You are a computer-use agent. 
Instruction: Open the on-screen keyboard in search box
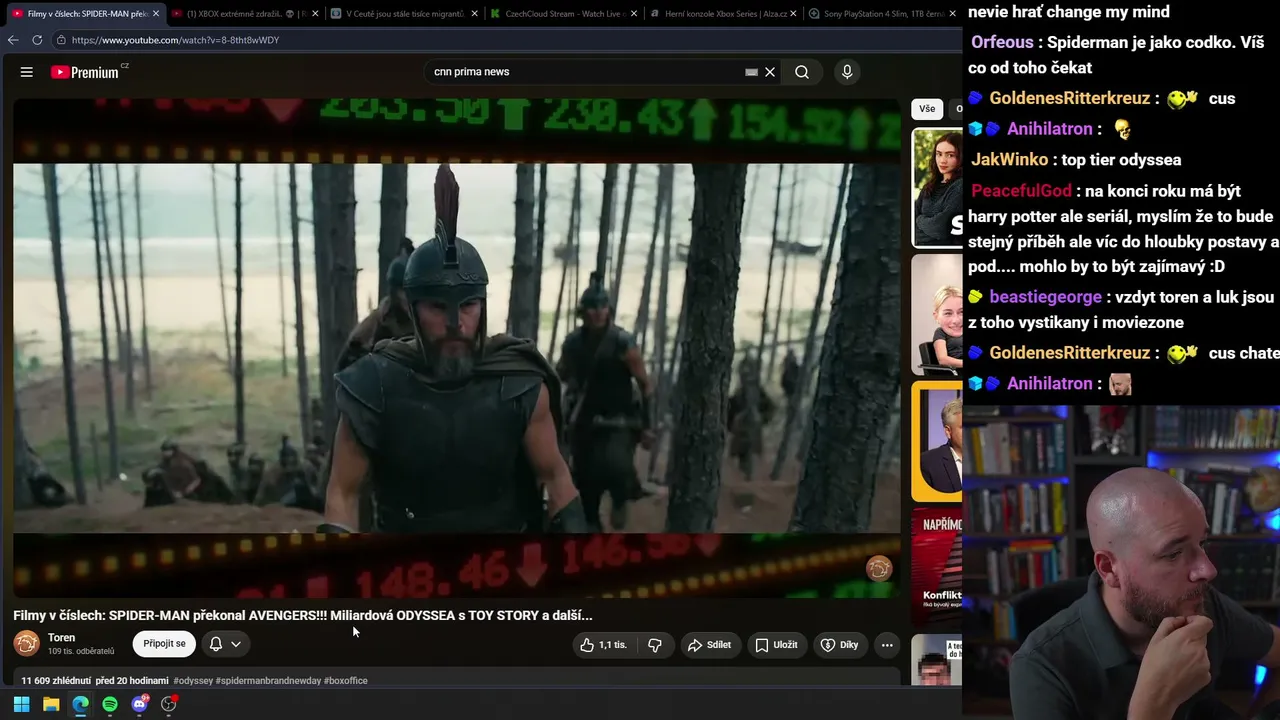click(x=751, y=72)
